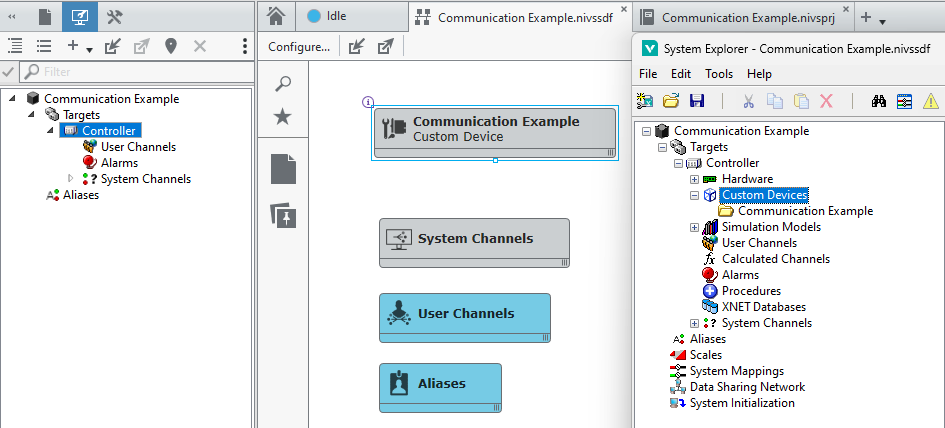The height and width of the screenshot is (428, 945).
Task: Open the favorites star in canvas sidebar
Action: (283, 116)
